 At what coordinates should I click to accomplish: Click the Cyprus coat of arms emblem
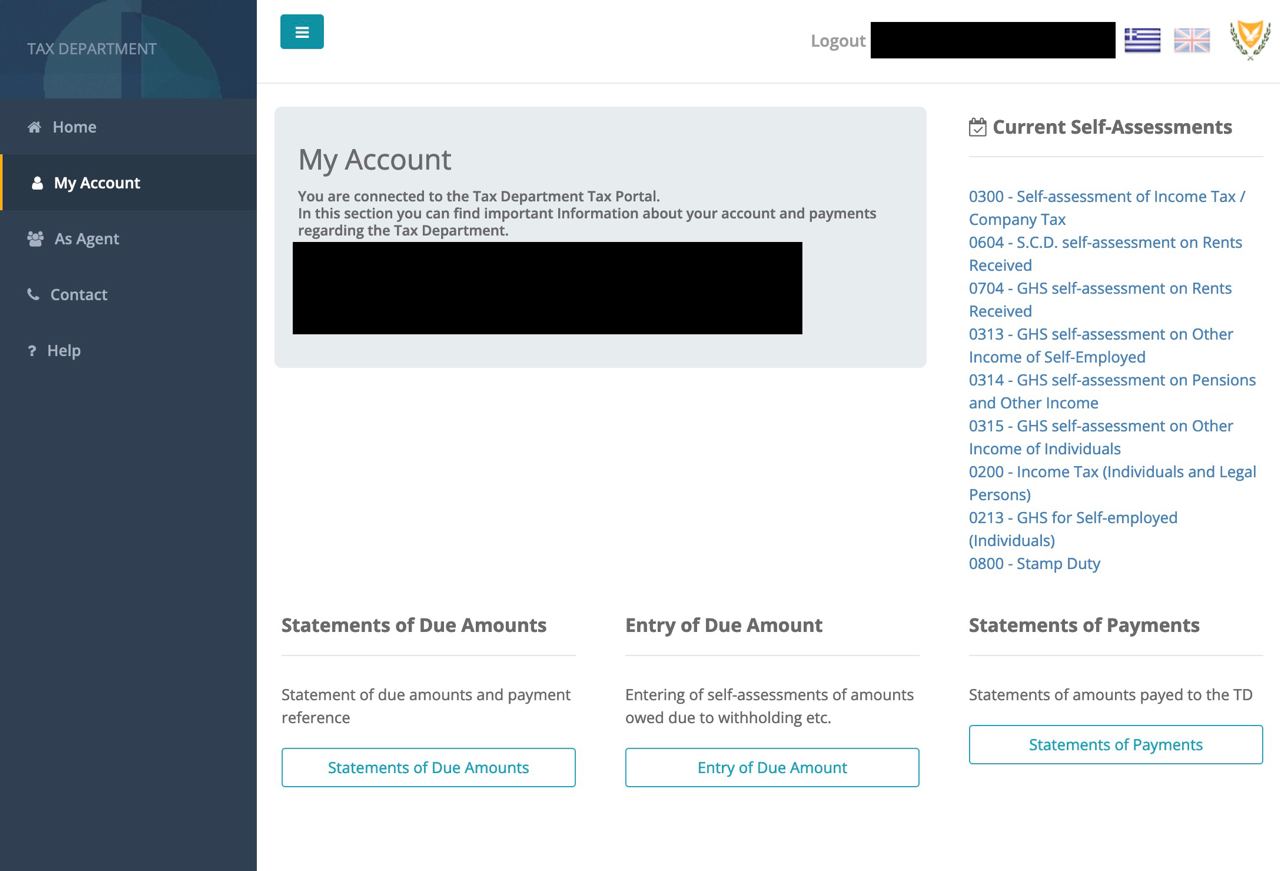click(1249, 40)
